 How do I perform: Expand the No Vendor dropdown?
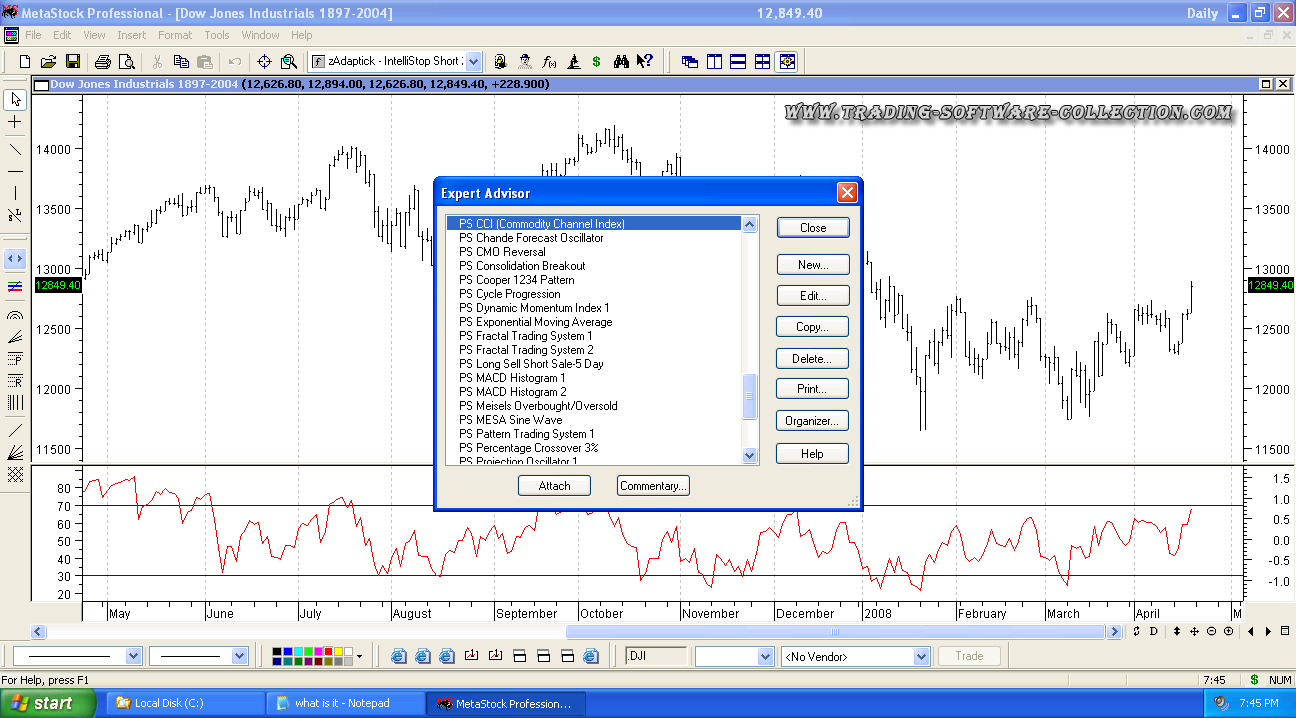[x=921, y=657]
